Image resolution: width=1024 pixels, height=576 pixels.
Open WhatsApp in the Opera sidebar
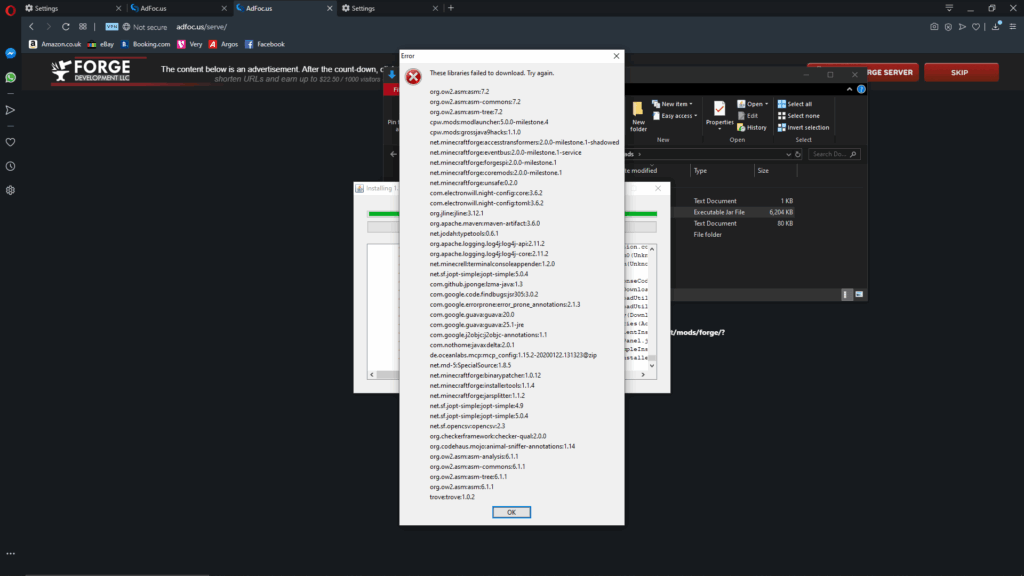tap(10, 78)
